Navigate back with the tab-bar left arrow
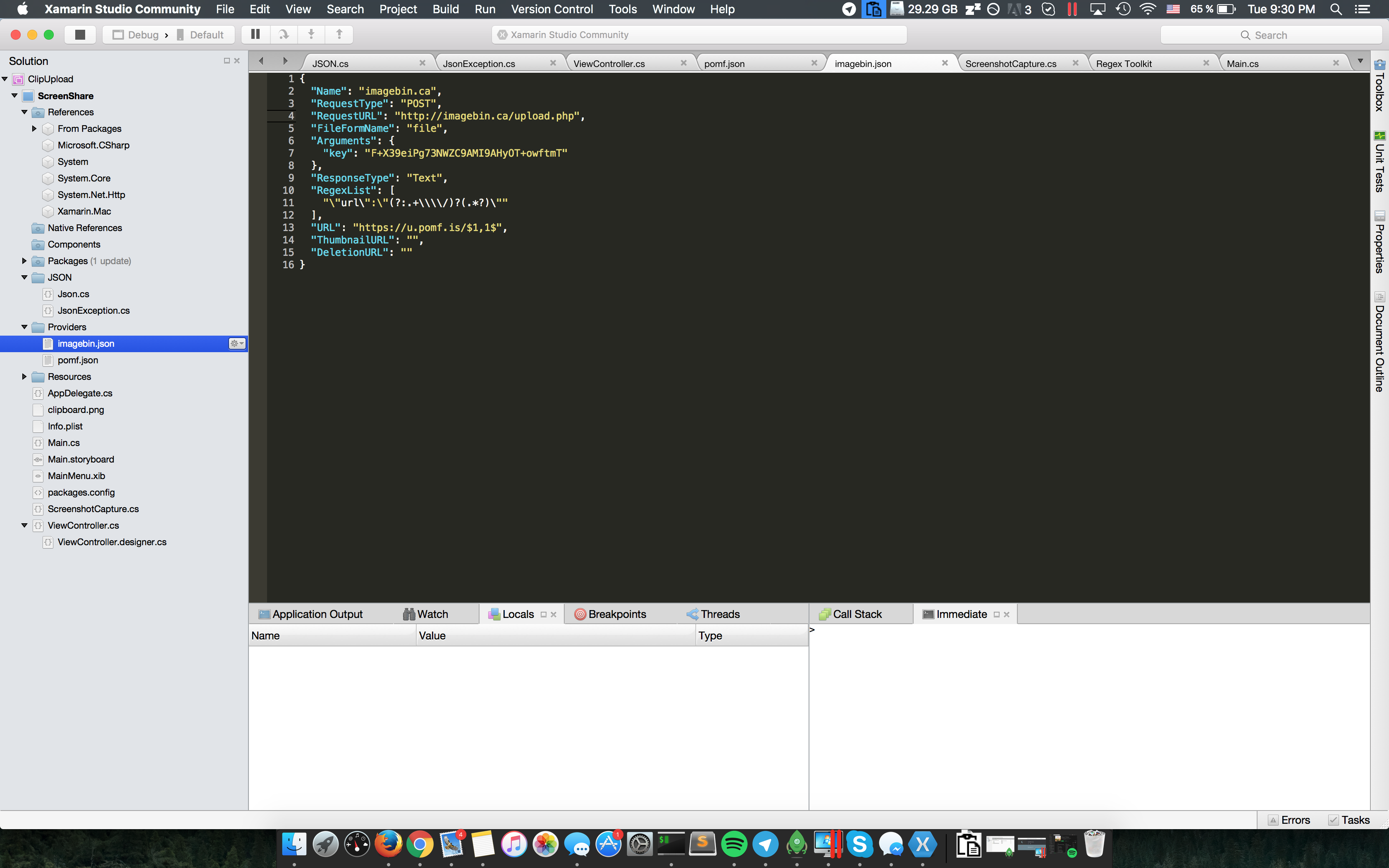Screen dimensions: 1389x868 (x=261, y=61)
